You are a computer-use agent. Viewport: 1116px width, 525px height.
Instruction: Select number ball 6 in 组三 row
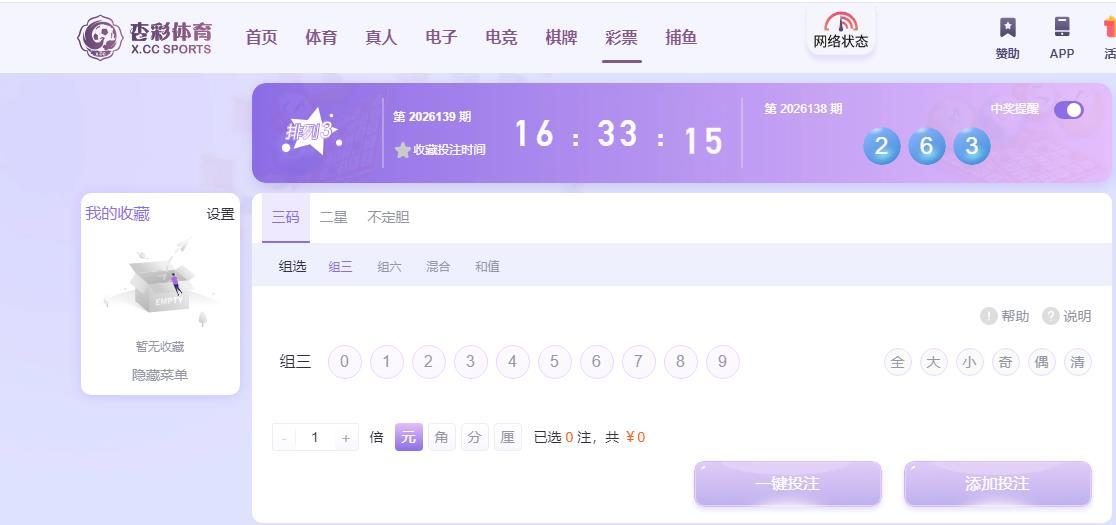596,362
